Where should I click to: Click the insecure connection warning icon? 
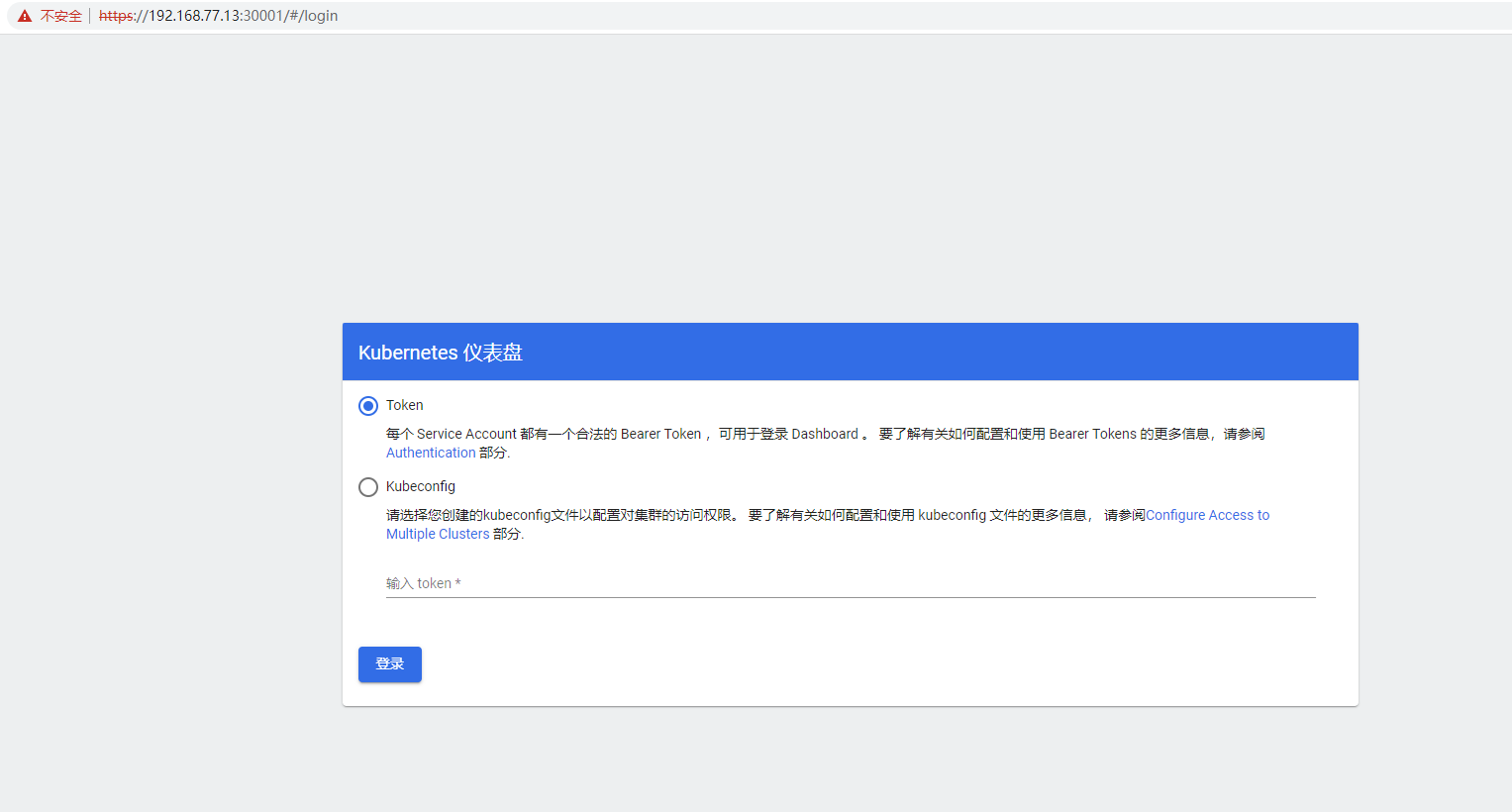tap(25, 16)
